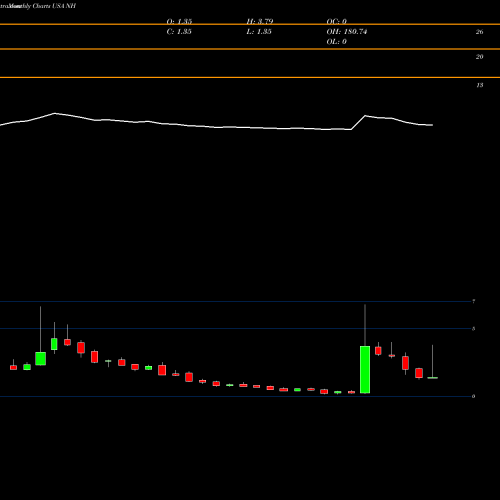Click the lower axis label '7'

473,301
